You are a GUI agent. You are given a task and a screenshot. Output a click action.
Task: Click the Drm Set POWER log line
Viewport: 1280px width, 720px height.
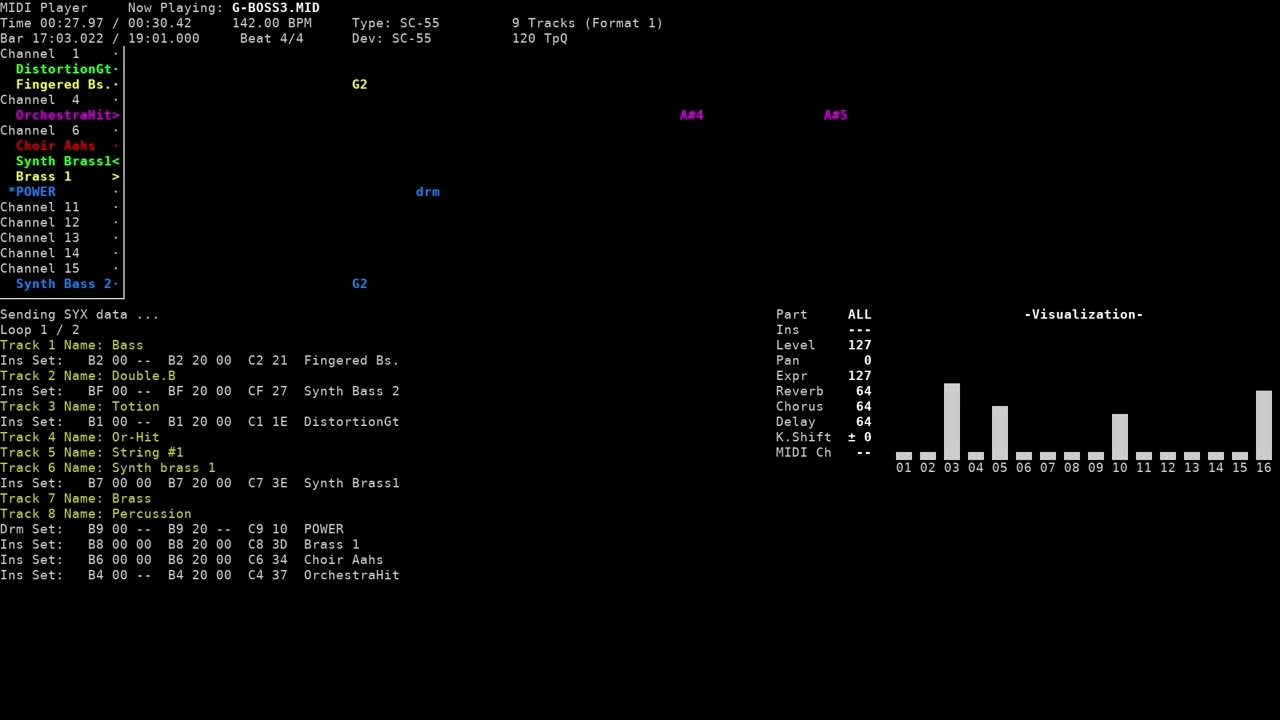tap(172, 529)
